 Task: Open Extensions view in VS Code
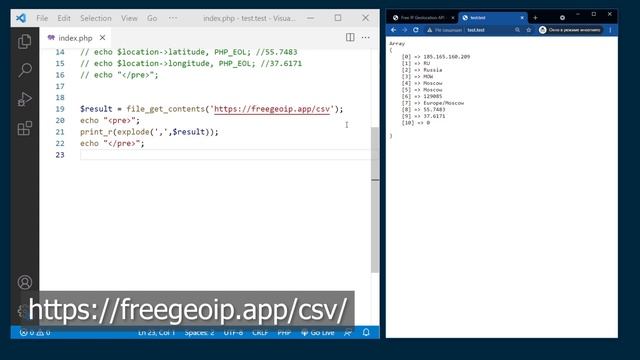[x=24, y=128]
